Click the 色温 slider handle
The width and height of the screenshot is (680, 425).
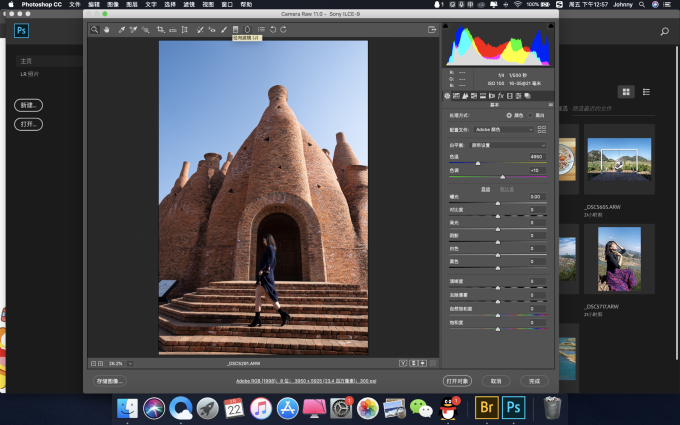point(478,163)
